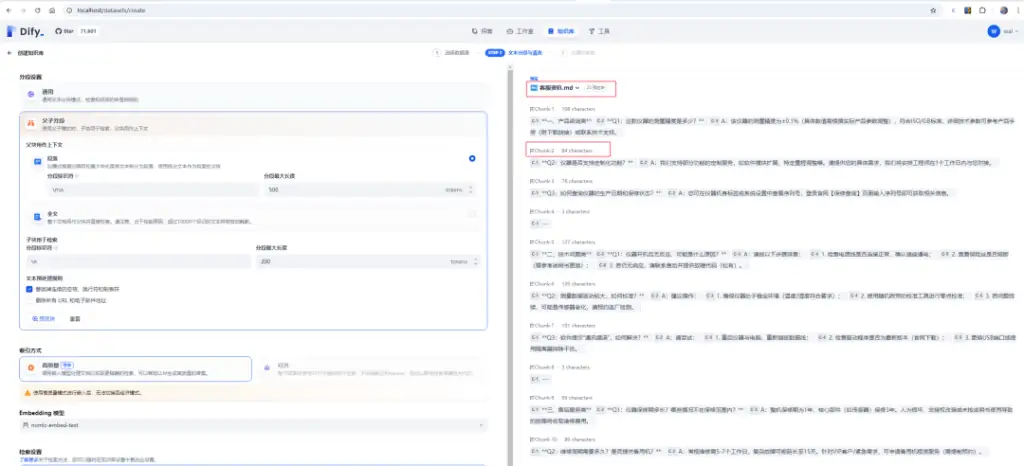
Task: Click the browser bookmark star icon
Action: click(933, 10)
